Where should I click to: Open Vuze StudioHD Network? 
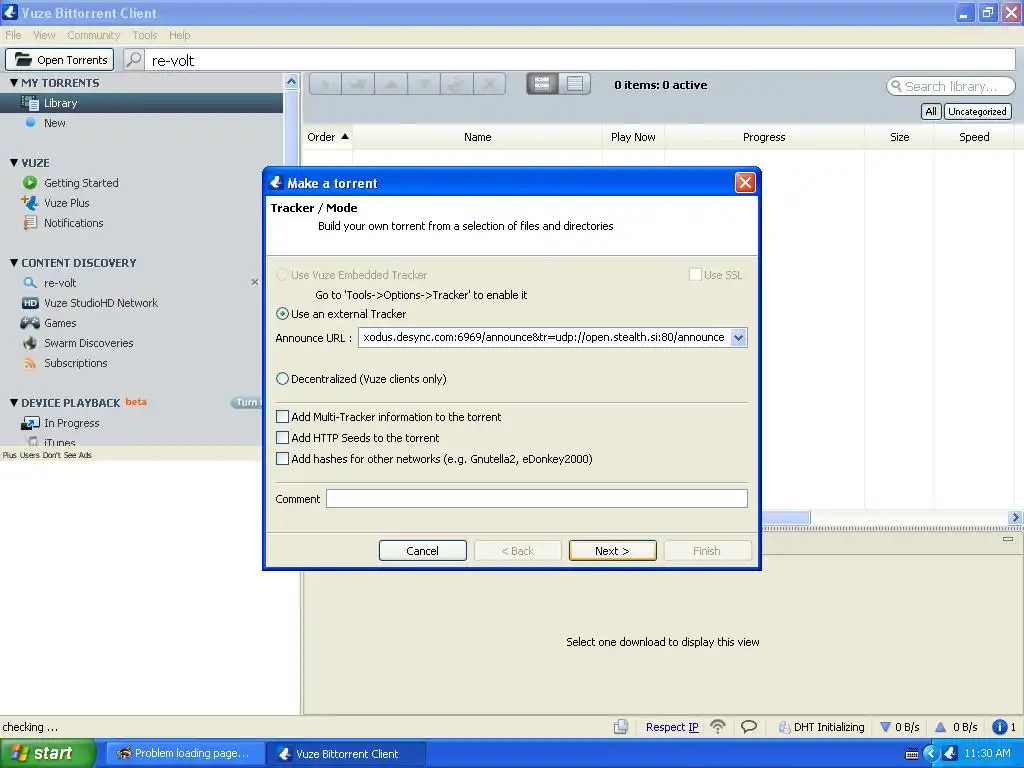[x=101, y=303]
